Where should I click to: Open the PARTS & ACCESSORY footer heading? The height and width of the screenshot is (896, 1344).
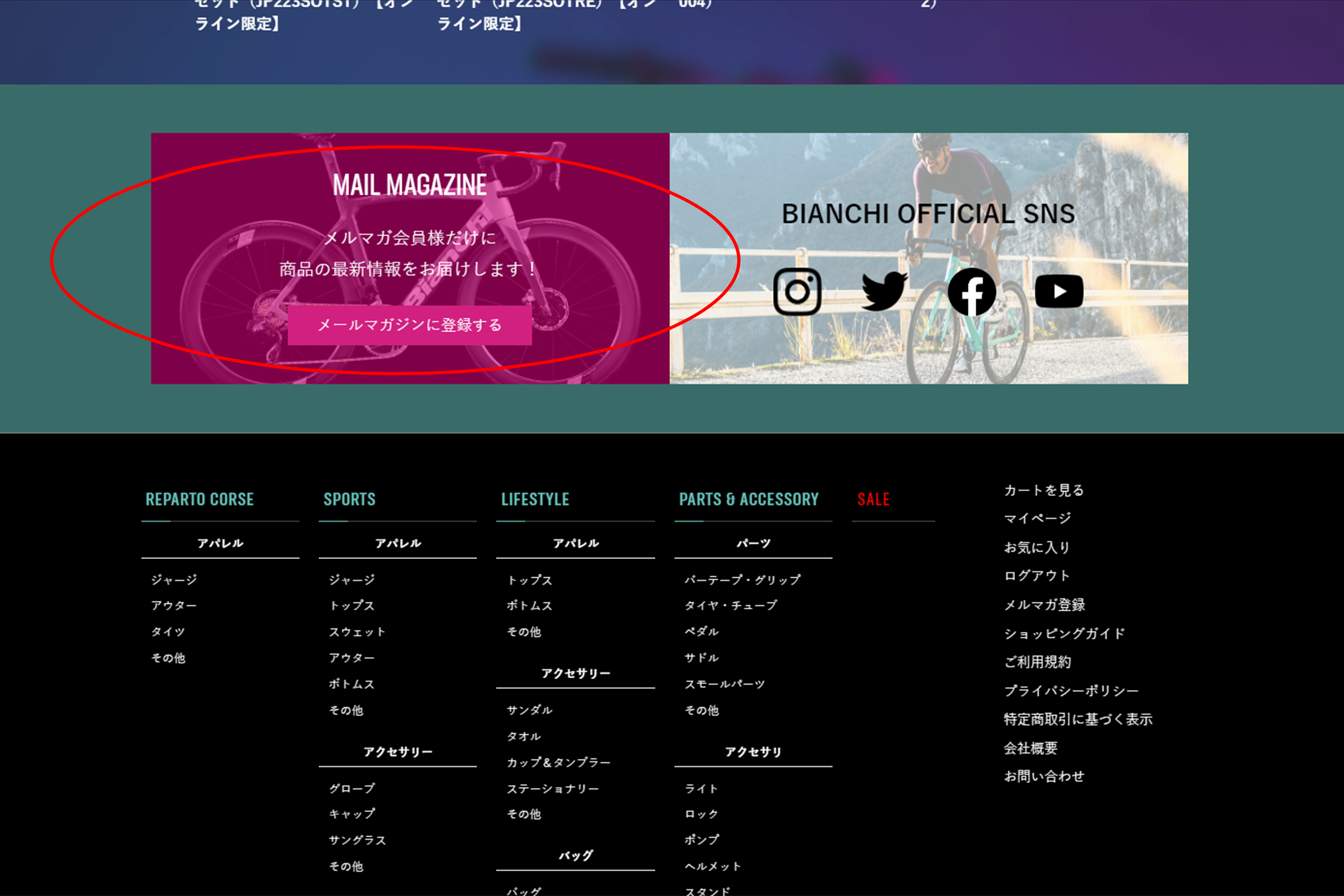click(x=749, y=499)
